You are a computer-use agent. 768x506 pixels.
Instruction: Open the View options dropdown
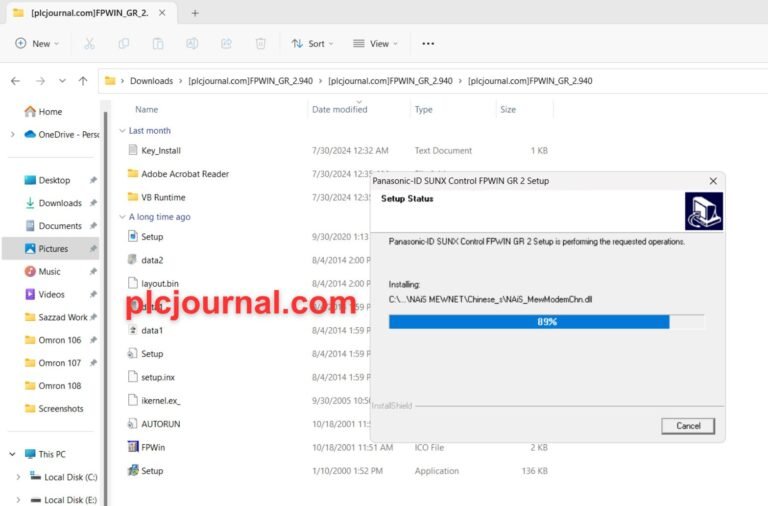pyautogui.click(x=375, y=44)
